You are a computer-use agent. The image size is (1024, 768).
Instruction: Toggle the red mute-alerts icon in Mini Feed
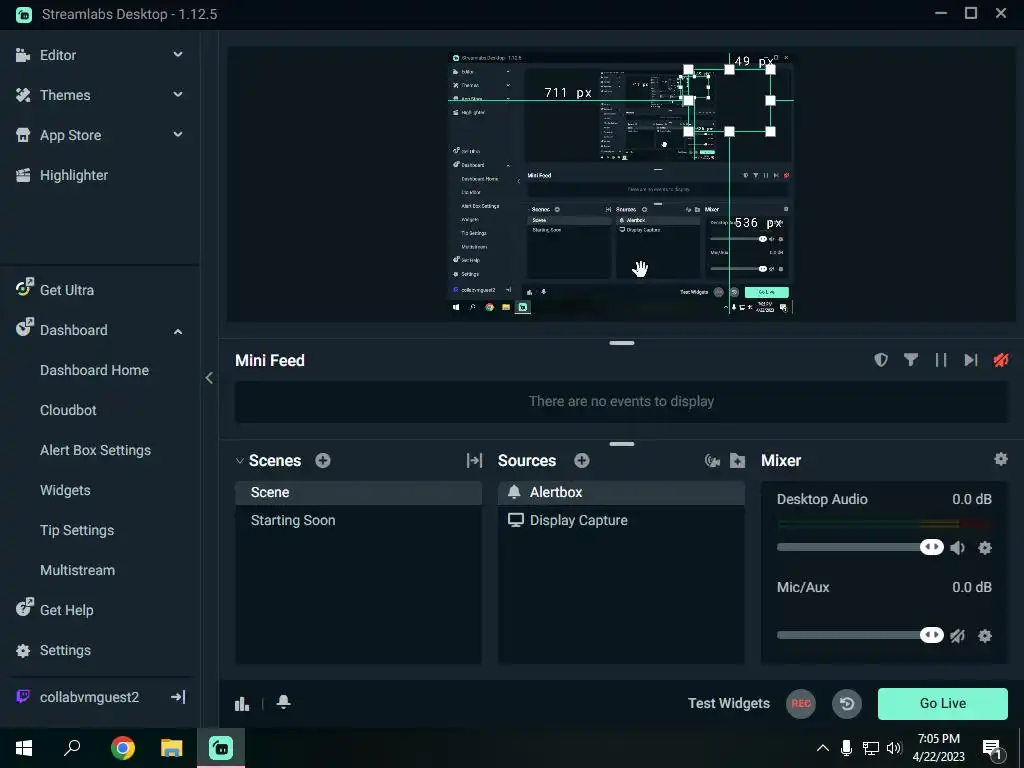(1000, 360)
